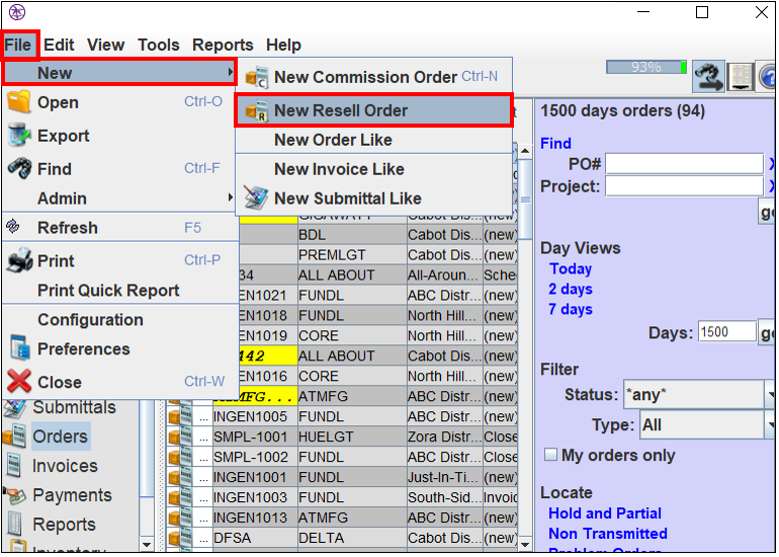Click the Payments sidebar icon
Screen dimensions: 779x557
pyautogui.click(x=15, y=494)
